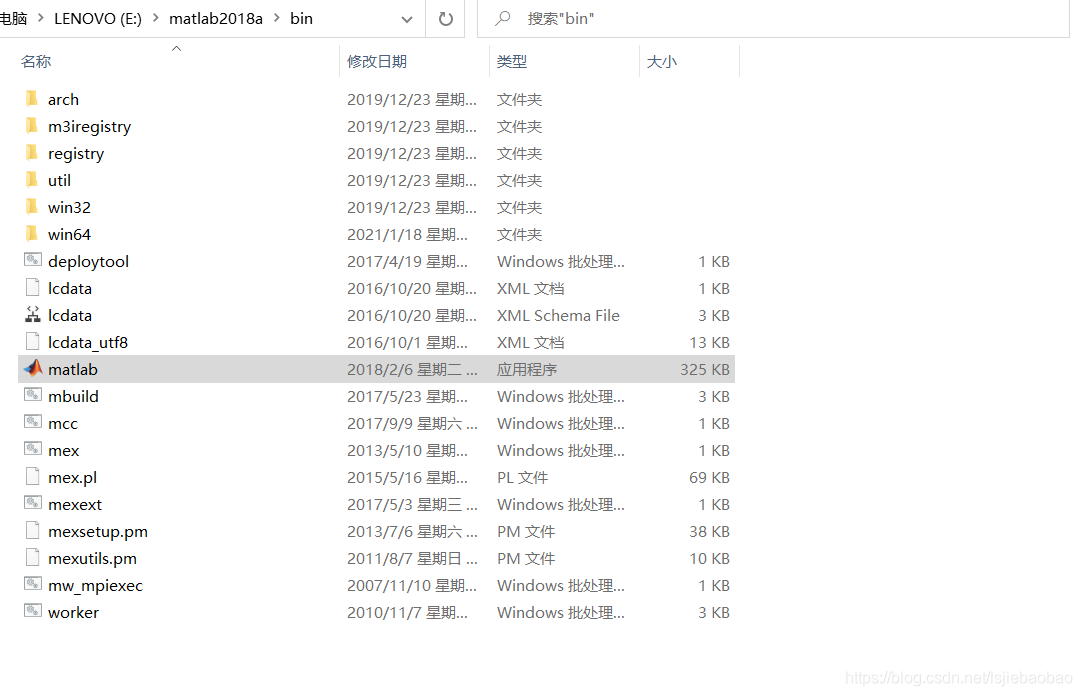Click the XML Schema File type cell
The width and height of the screenshot is (1082, 696).
tap(558, 315)
